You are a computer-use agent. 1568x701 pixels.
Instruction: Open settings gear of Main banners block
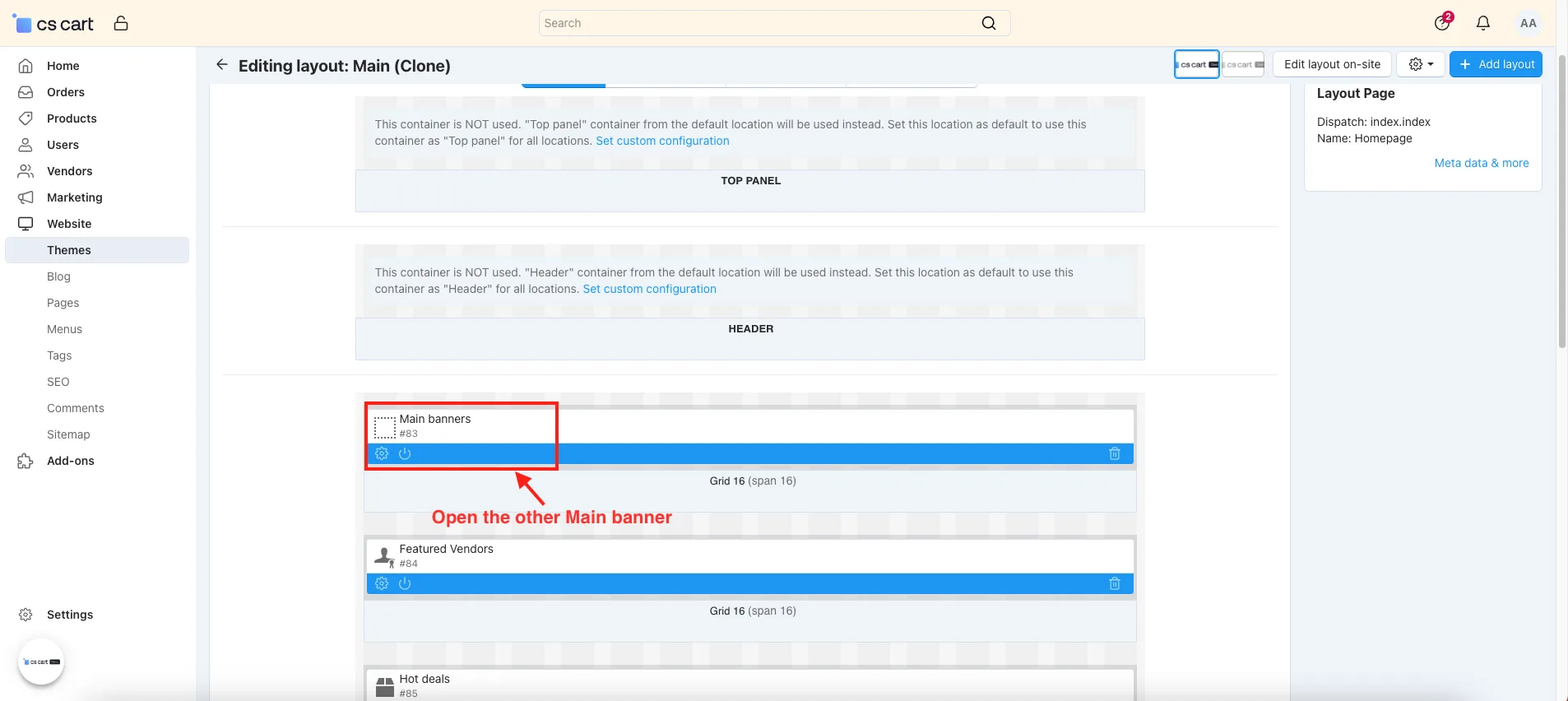coord(382,453)
